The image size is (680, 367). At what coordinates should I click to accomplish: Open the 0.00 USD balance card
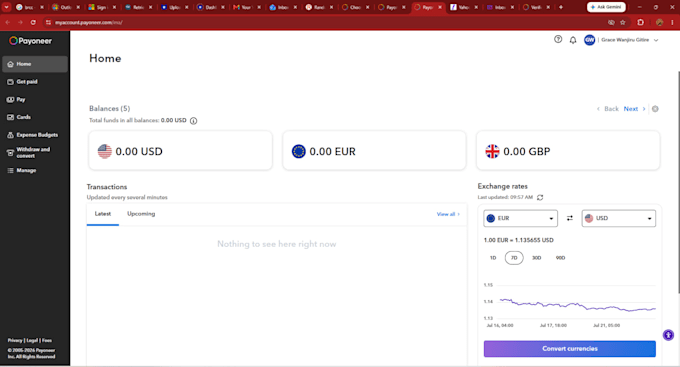180,151
